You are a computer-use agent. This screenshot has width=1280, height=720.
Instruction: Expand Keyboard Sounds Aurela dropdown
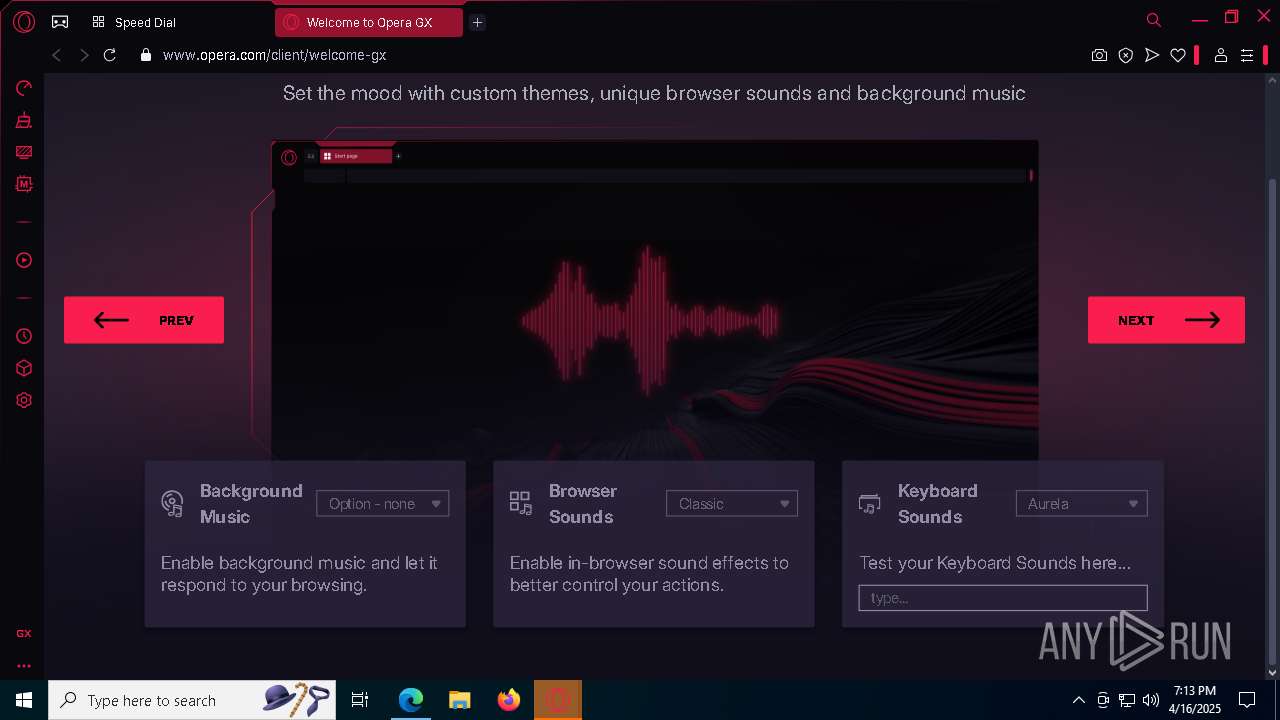pyautogui.click(x=1081, y=504)
